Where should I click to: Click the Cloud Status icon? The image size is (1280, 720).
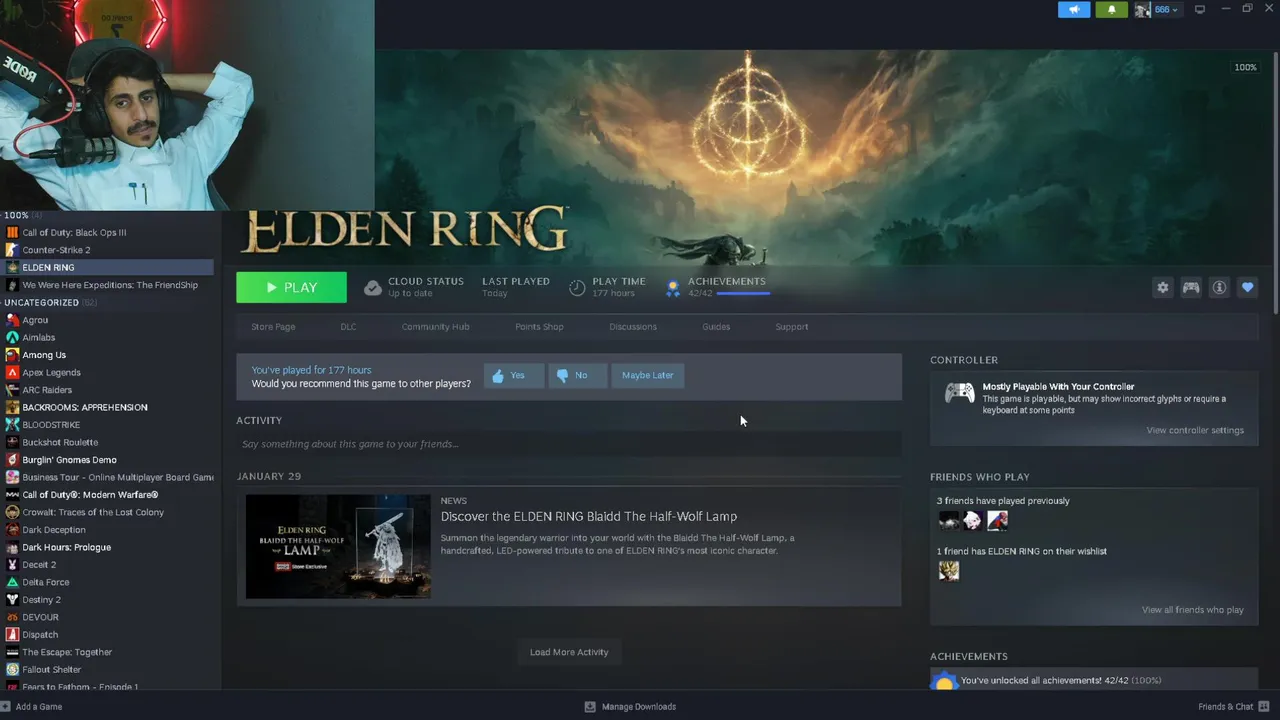tap(372, 287)
